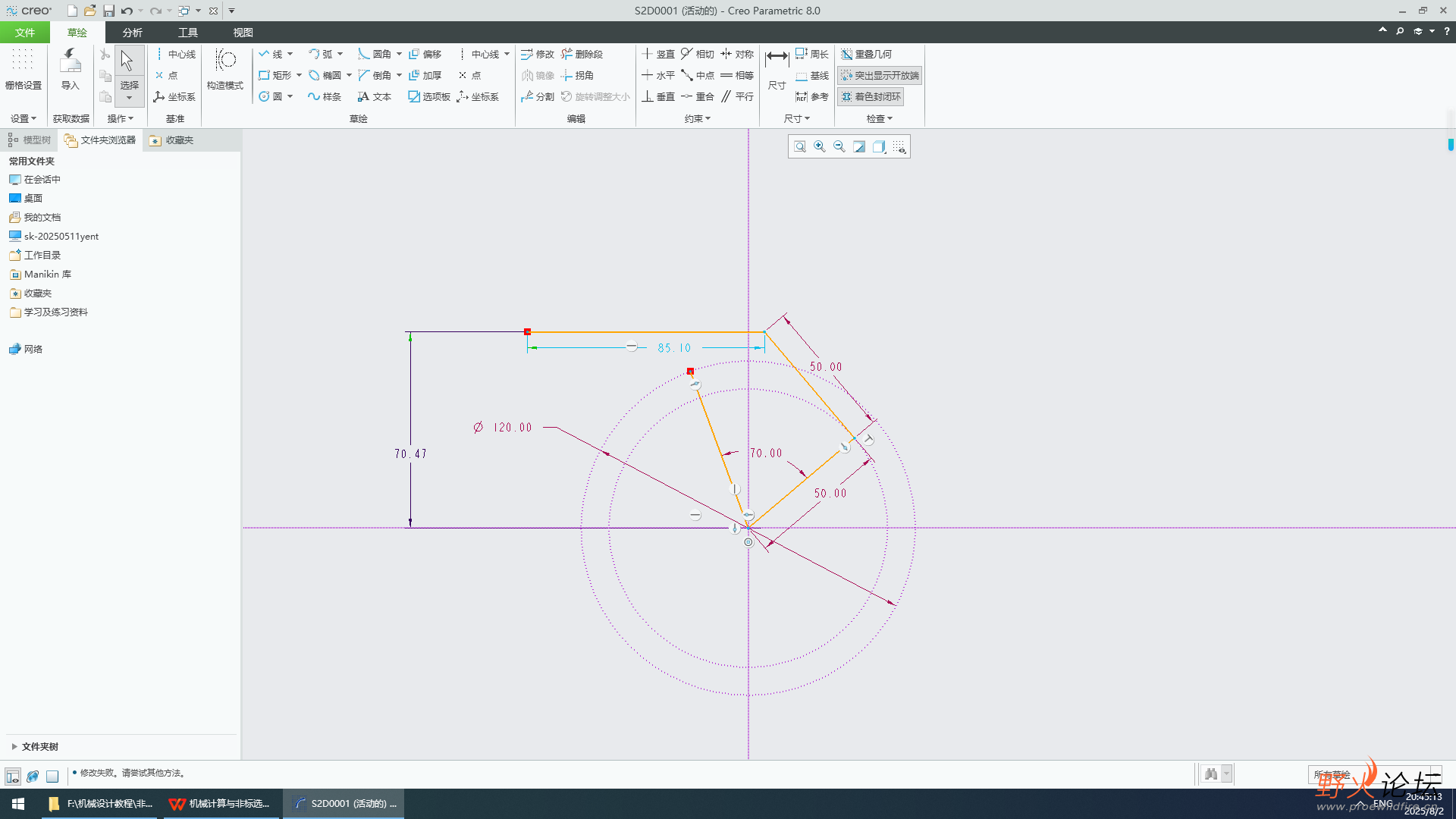Viewport: 1456px width, 819px height.
Task: Open the 桌面 desktop folder
Action: (x=26, y=198)
